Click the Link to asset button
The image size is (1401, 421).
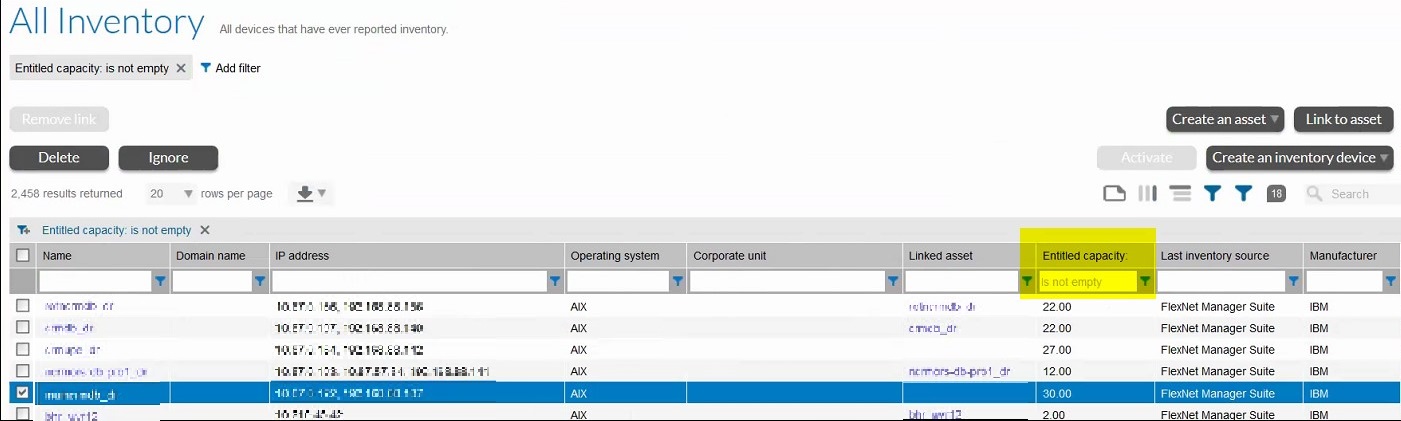1343,119
